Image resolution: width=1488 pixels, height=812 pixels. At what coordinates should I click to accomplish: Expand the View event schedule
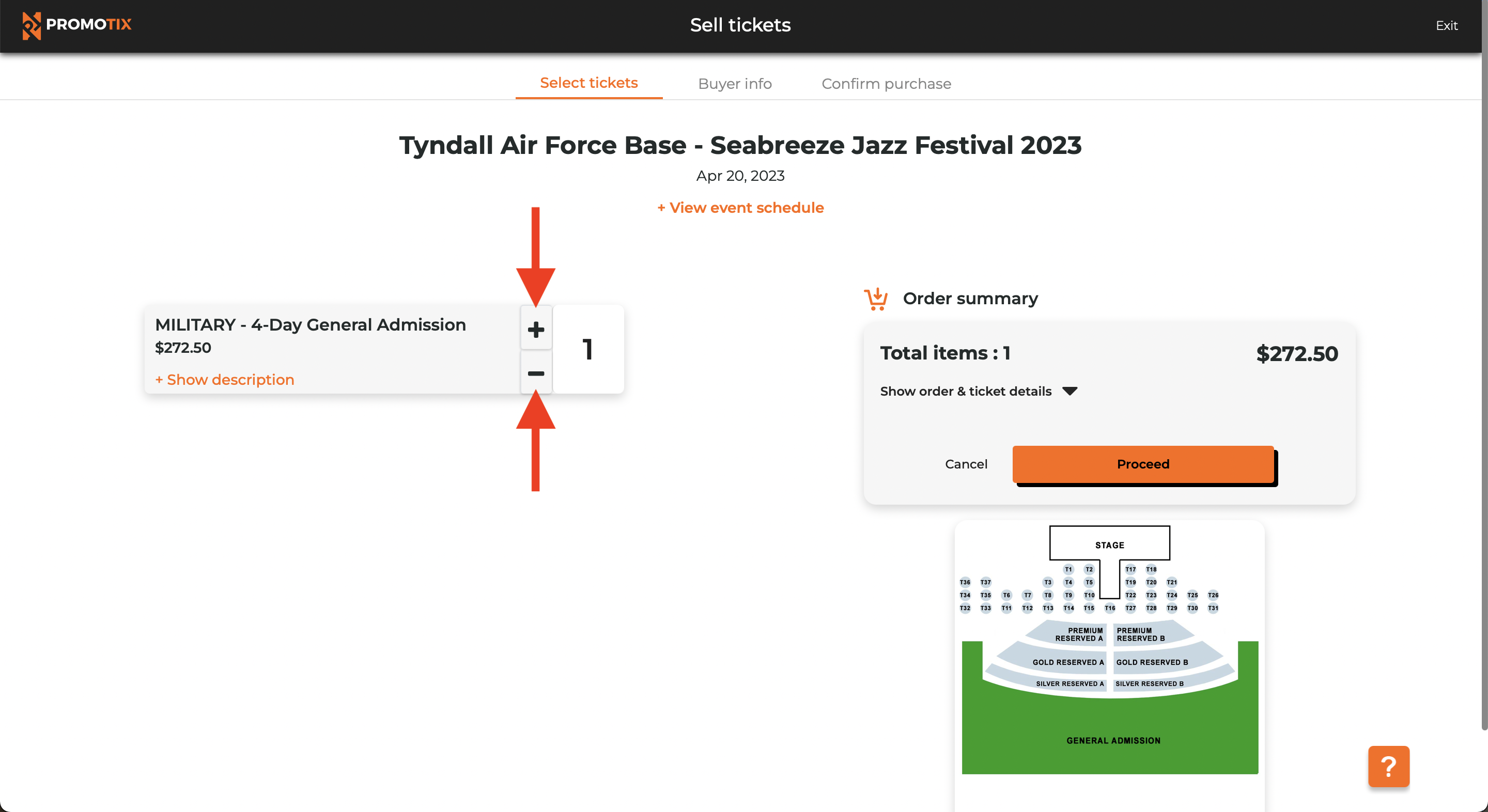point(740,207)
